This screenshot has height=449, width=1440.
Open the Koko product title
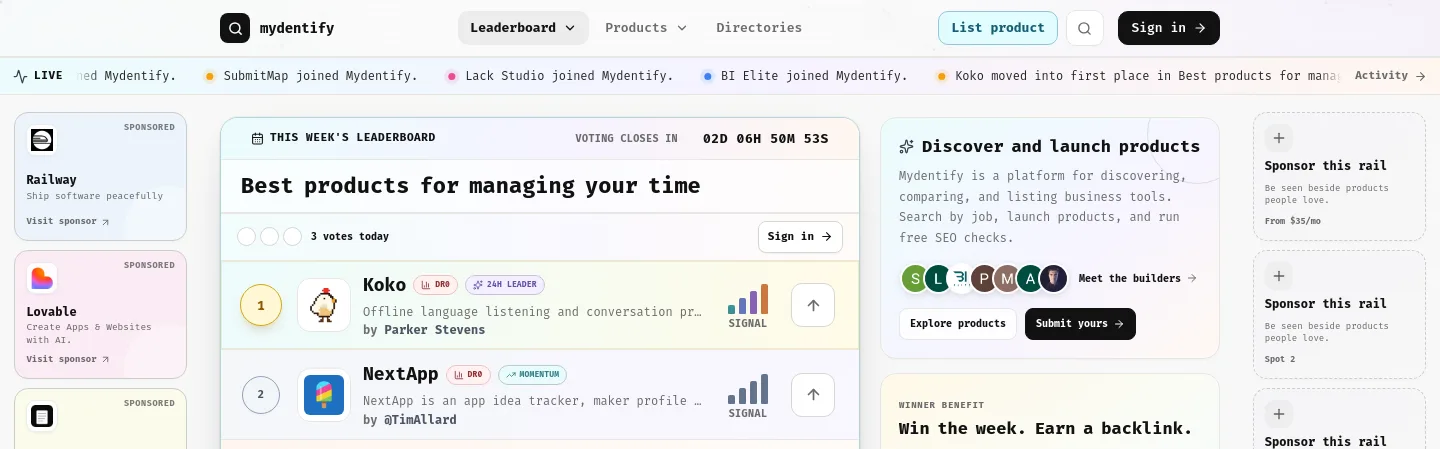(x=385, y=285)
